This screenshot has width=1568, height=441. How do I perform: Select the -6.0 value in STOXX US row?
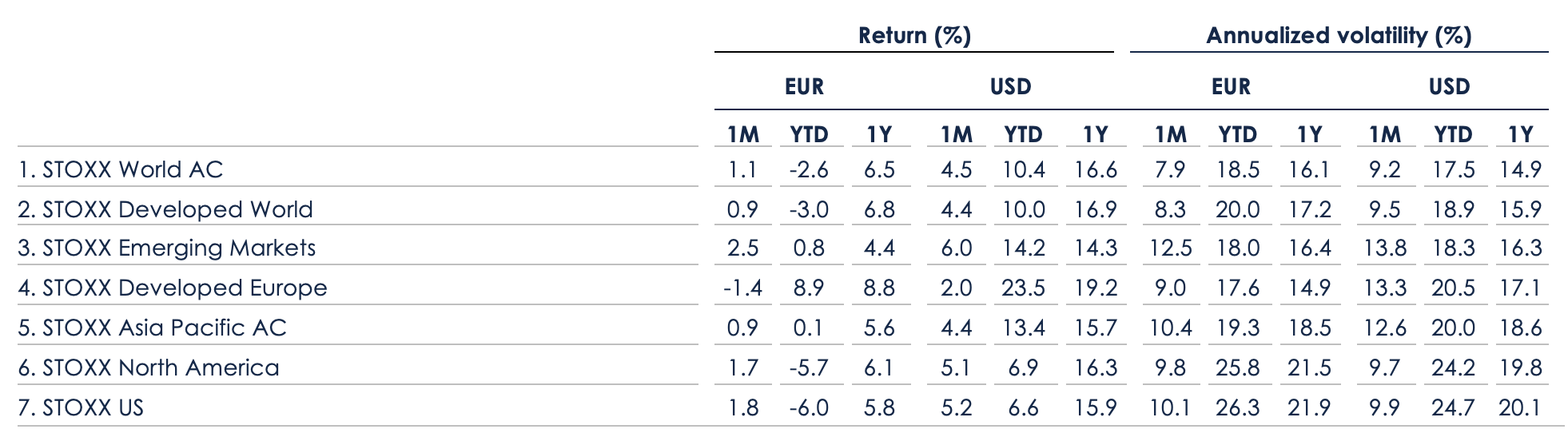[x=808, y=407]
